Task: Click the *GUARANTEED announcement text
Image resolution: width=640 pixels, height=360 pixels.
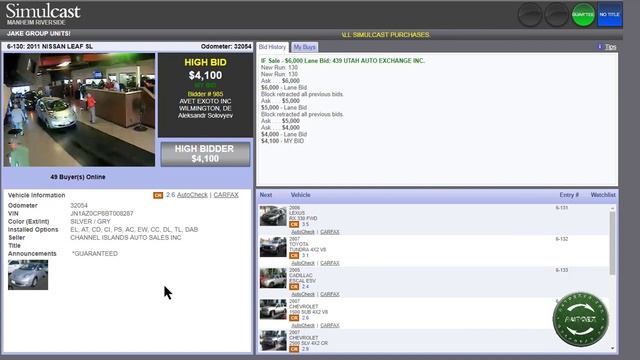Action: click(x=95, y=253)
